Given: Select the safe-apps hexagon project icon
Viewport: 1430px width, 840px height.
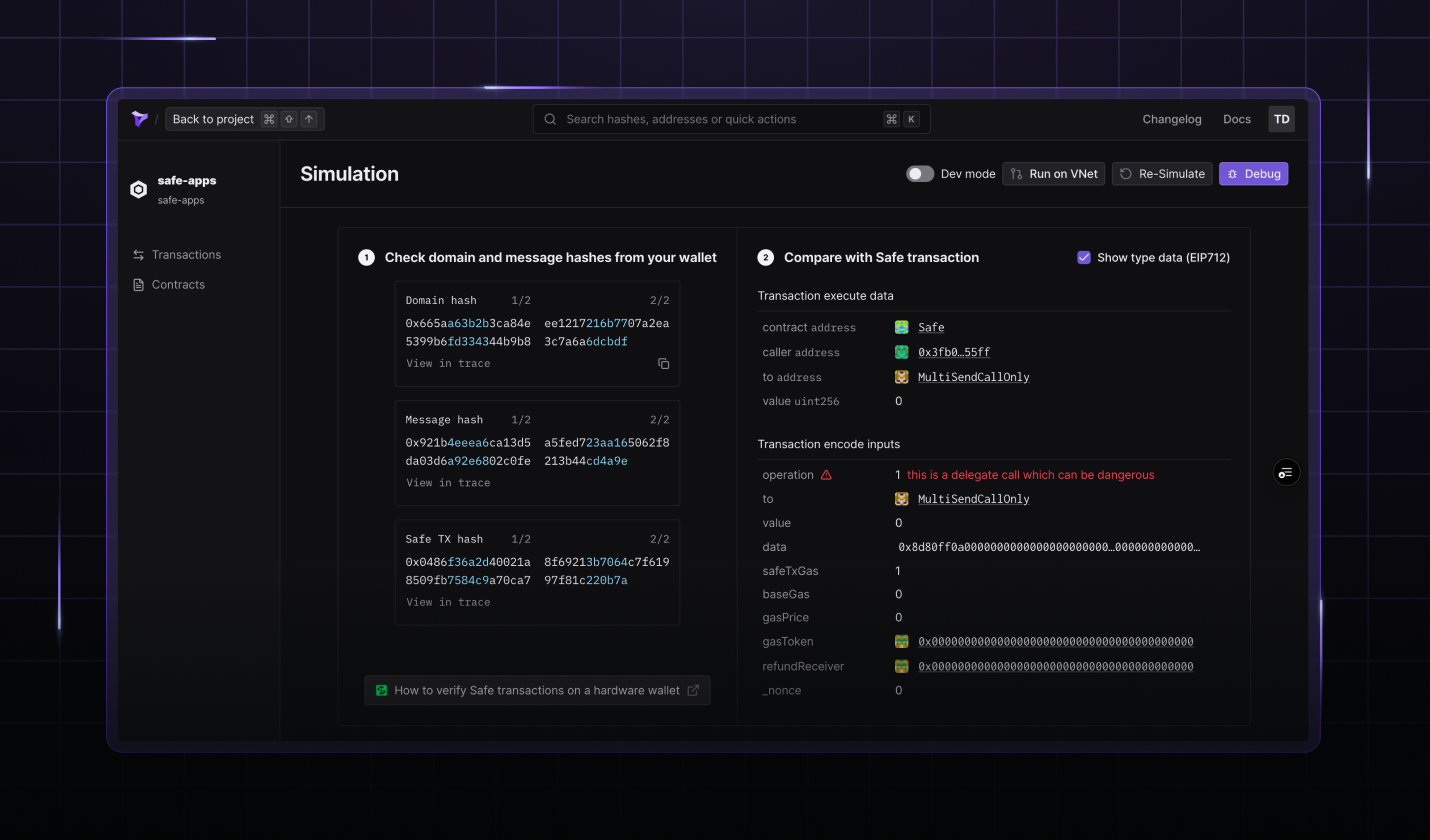Looking at the screenshot, I should (x=138, y=188).
